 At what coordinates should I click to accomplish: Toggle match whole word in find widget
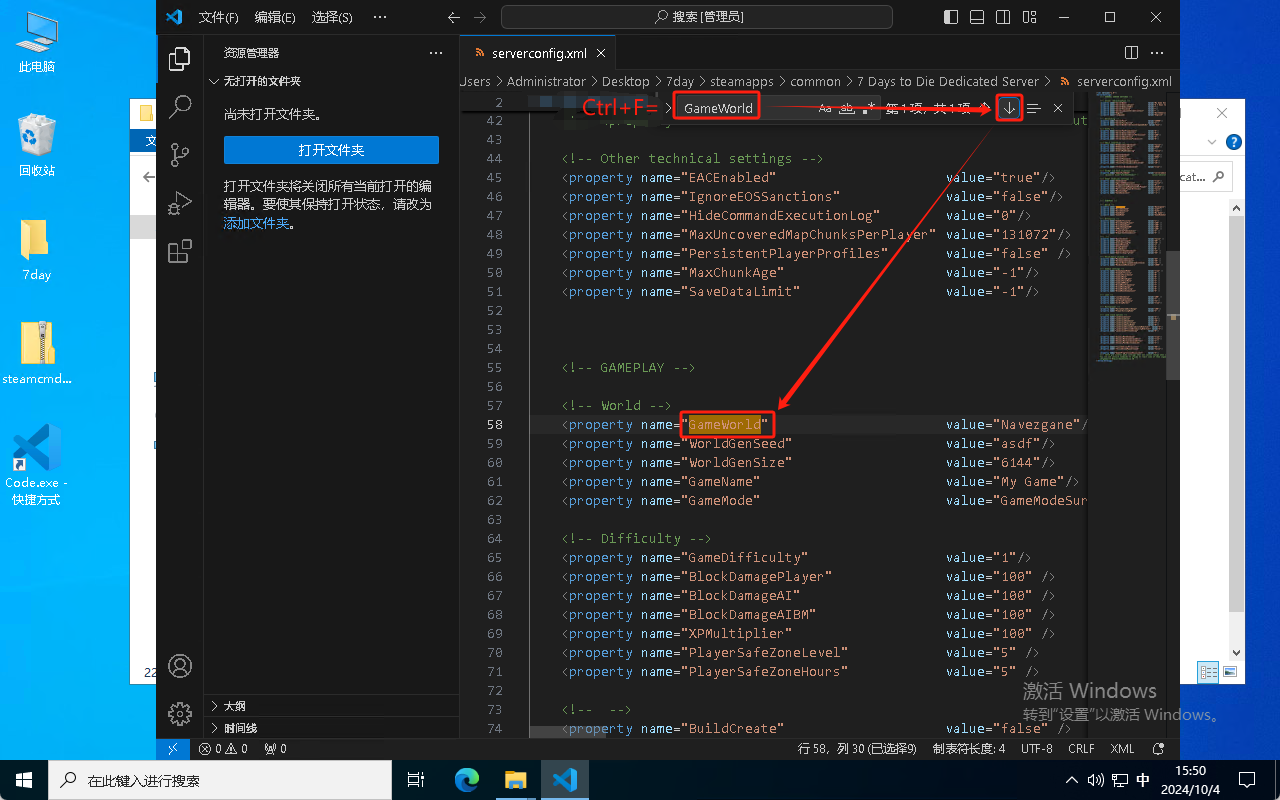847,108
